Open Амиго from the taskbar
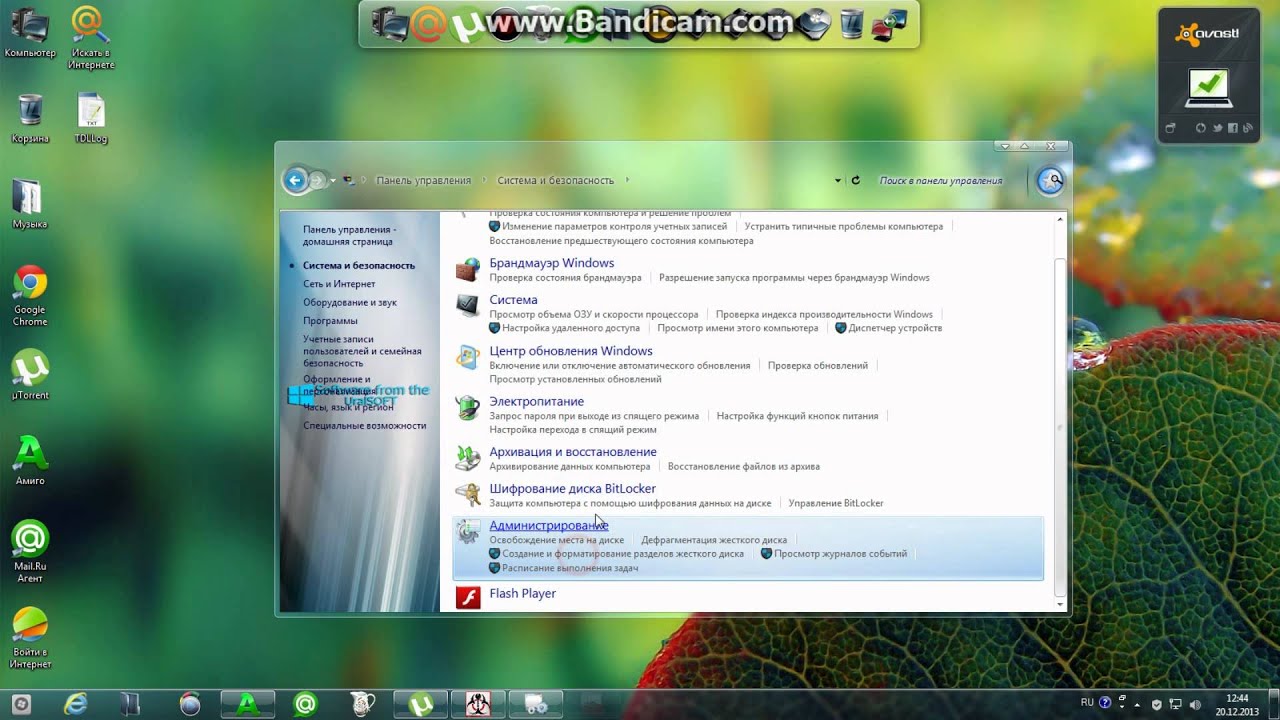The image size is (1280, 720). click(x=248, y=704)
